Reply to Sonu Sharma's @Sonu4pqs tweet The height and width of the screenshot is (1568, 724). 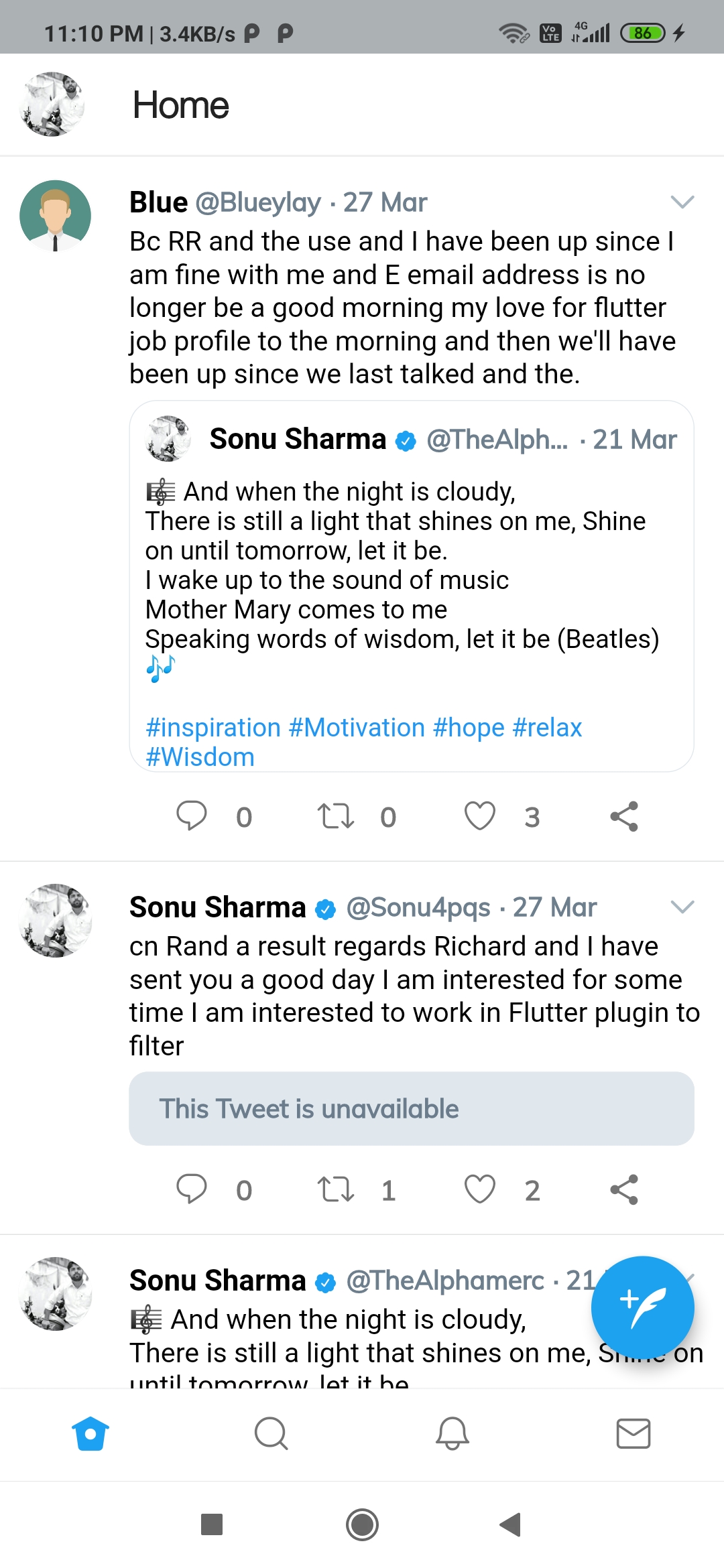pos(192,1189)
